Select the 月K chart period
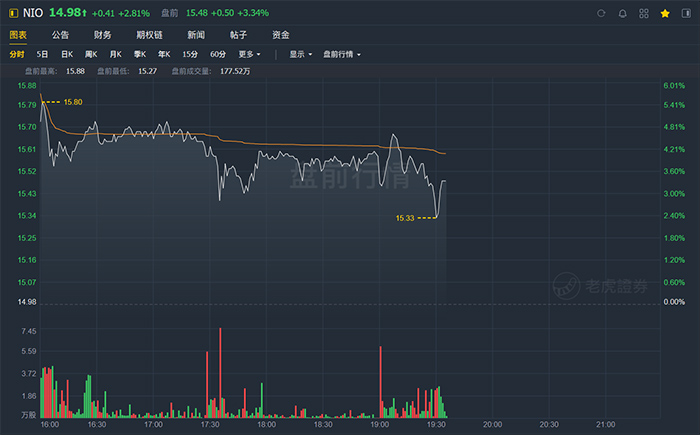Image resolution: width=700 pixels, height=435 pixels. tap(116, 54)
